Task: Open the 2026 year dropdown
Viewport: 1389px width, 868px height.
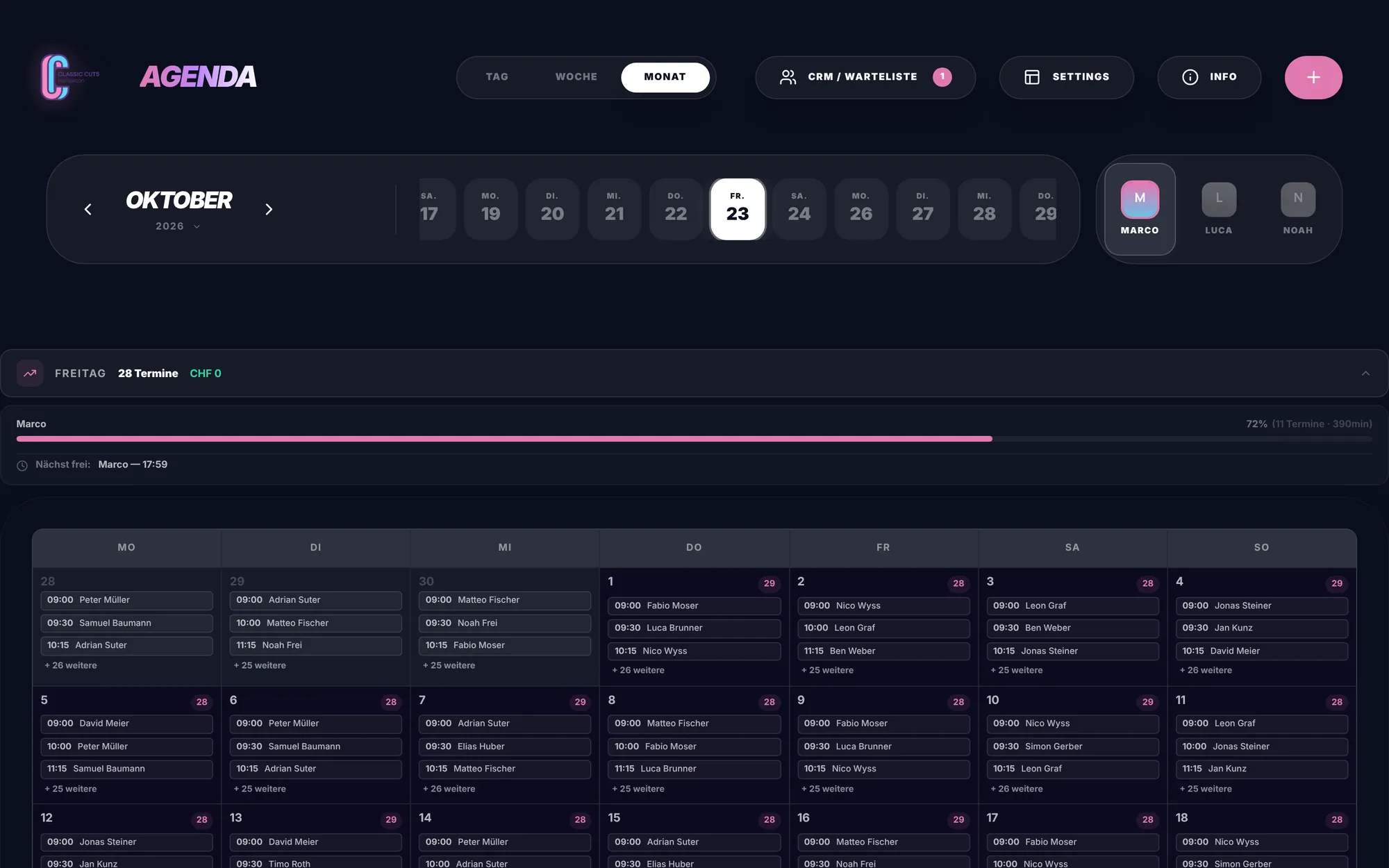Action: 178,226
